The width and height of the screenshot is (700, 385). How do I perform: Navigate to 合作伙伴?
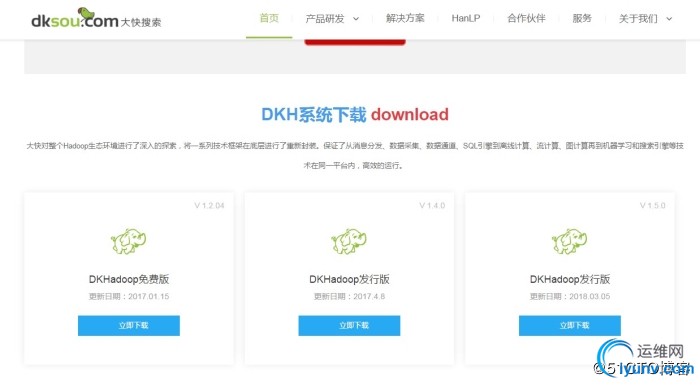point(526,18)
